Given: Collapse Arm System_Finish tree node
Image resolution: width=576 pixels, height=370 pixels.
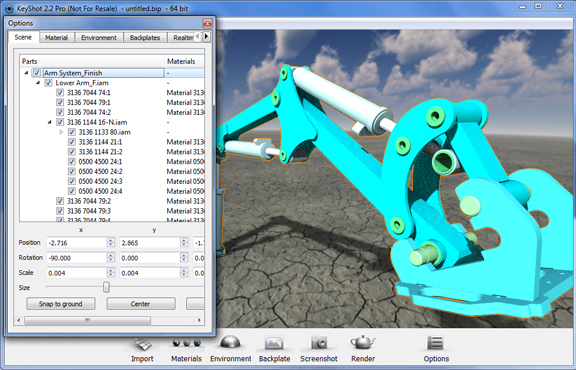Looking at the screenshot, I should (x=26, y=73).
